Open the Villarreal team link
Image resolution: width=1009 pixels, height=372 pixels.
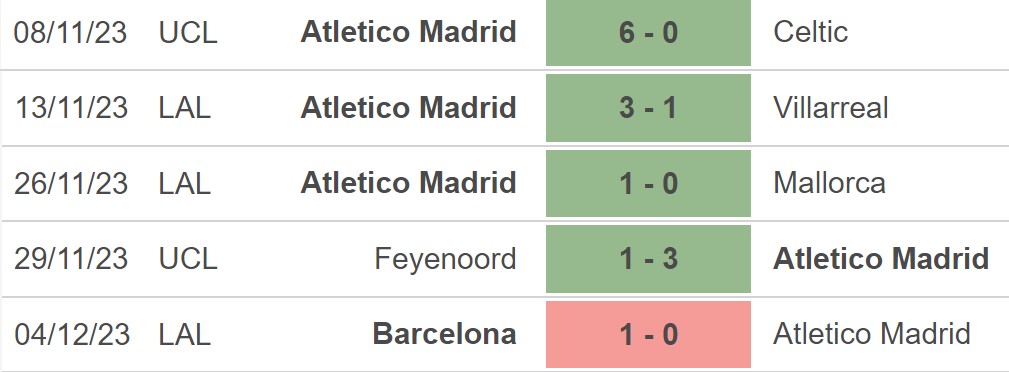click(x=831, y=107)
